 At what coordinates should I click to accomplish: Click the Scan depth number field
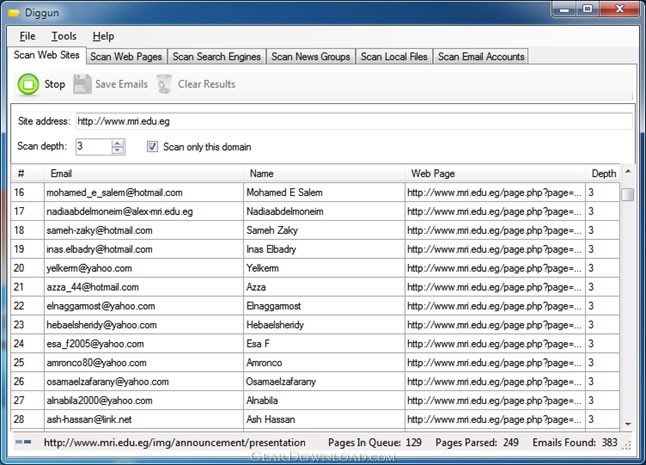94,147
